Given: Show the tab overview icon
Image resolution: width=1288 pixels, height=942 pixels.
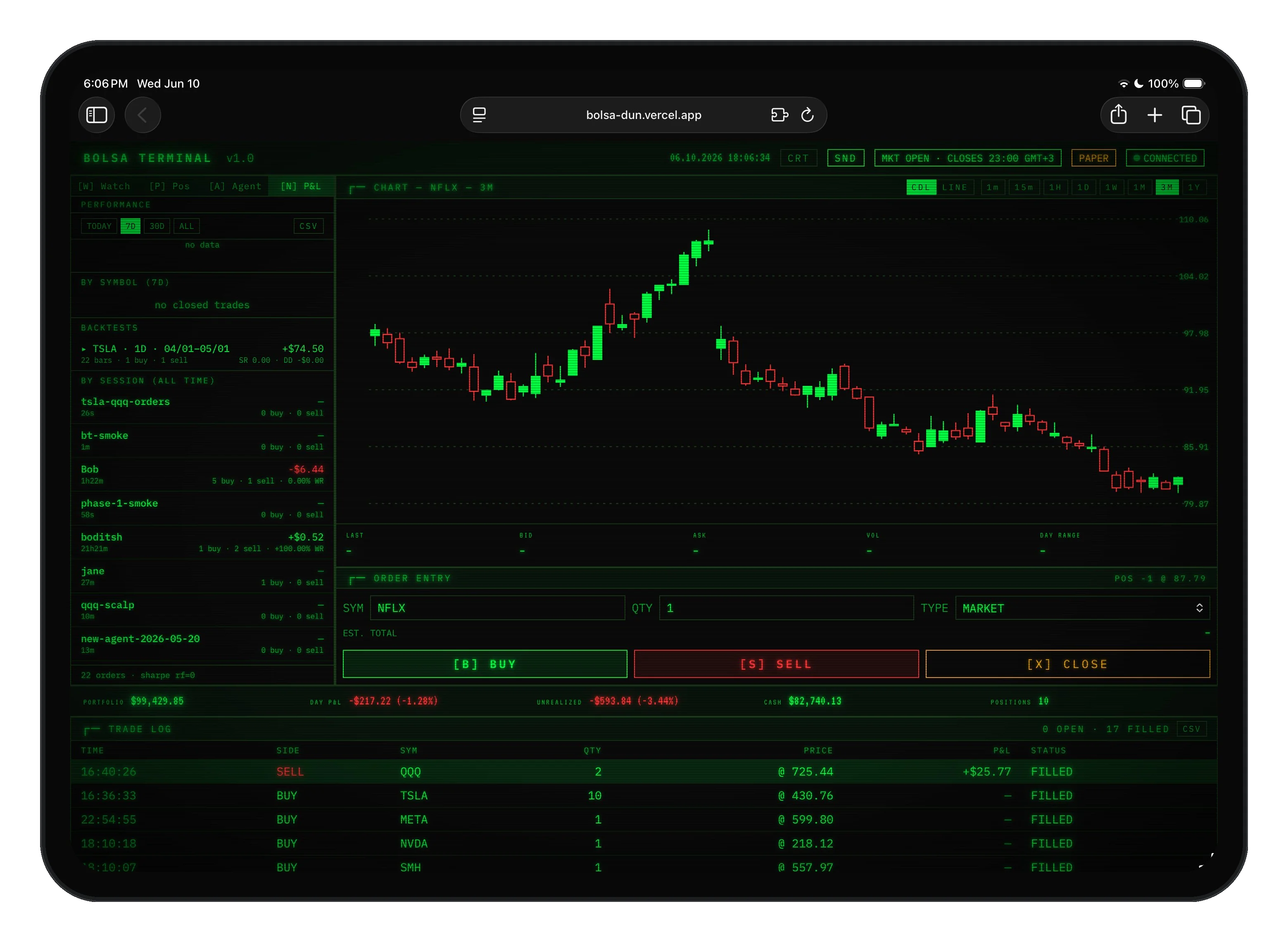Looking at the screenshot, I should click(1191, 115).
